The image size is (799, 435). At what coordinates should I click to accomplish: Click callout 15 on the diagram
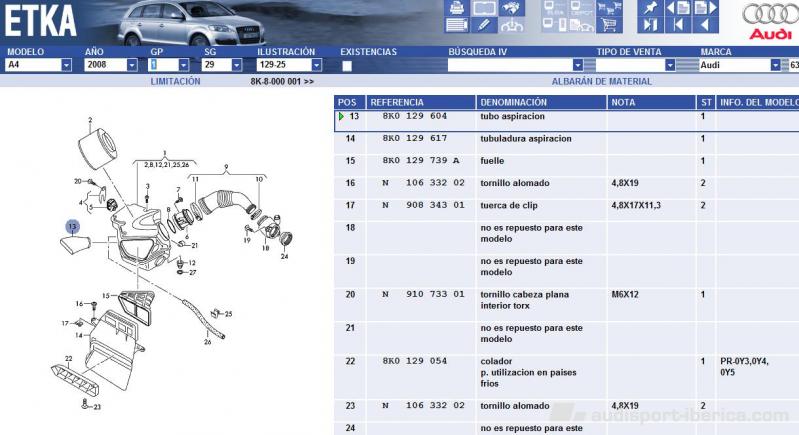(x=105, y=296)
